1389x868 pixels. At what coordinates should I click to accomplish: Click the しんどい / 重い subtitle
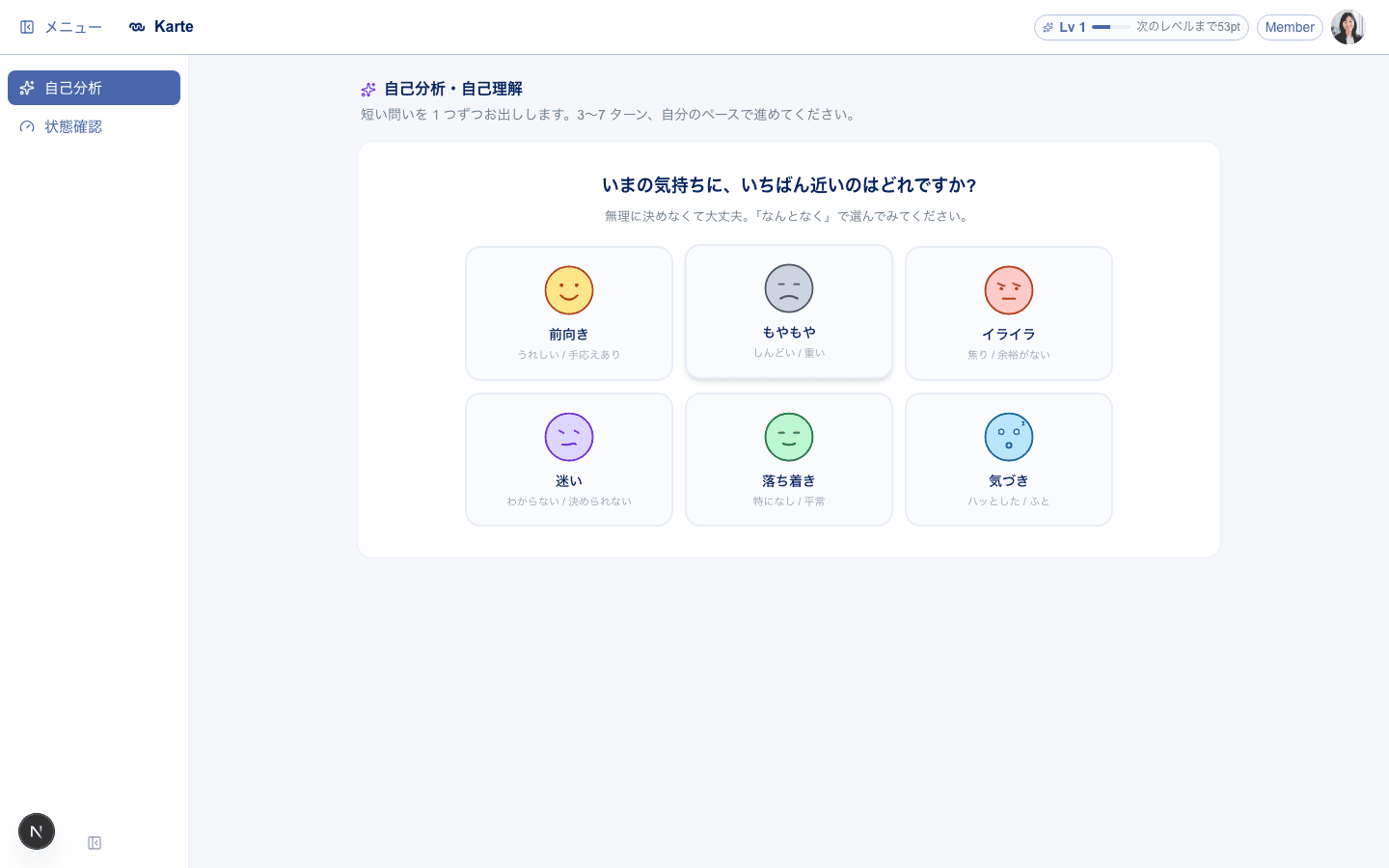coord(789,353)
